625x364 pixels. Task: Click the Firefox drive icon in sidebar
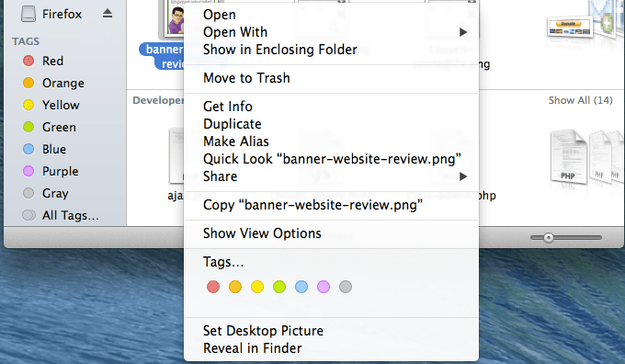(x=28, y=14)
